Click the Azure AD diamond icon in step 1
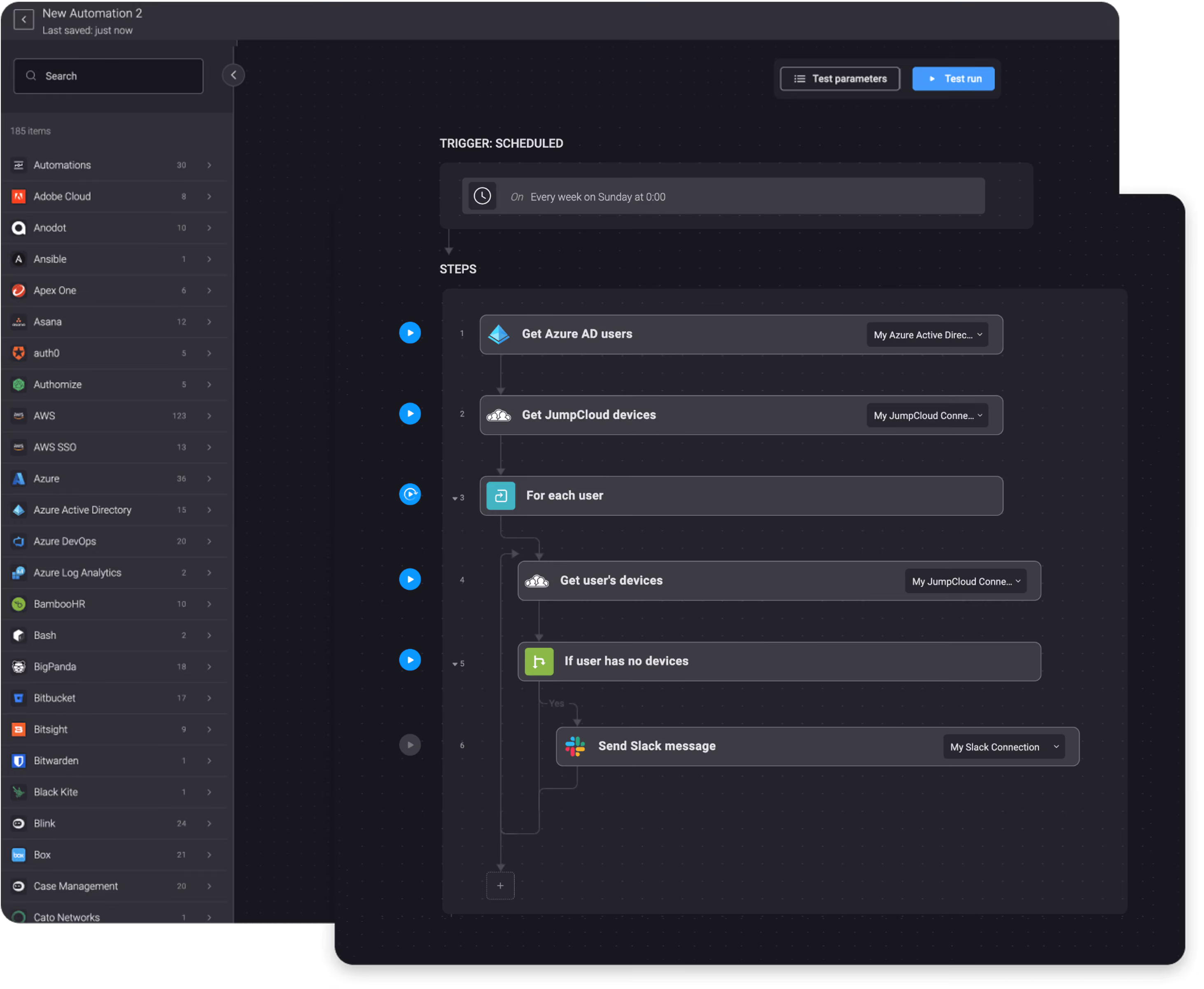 [499, 334]
